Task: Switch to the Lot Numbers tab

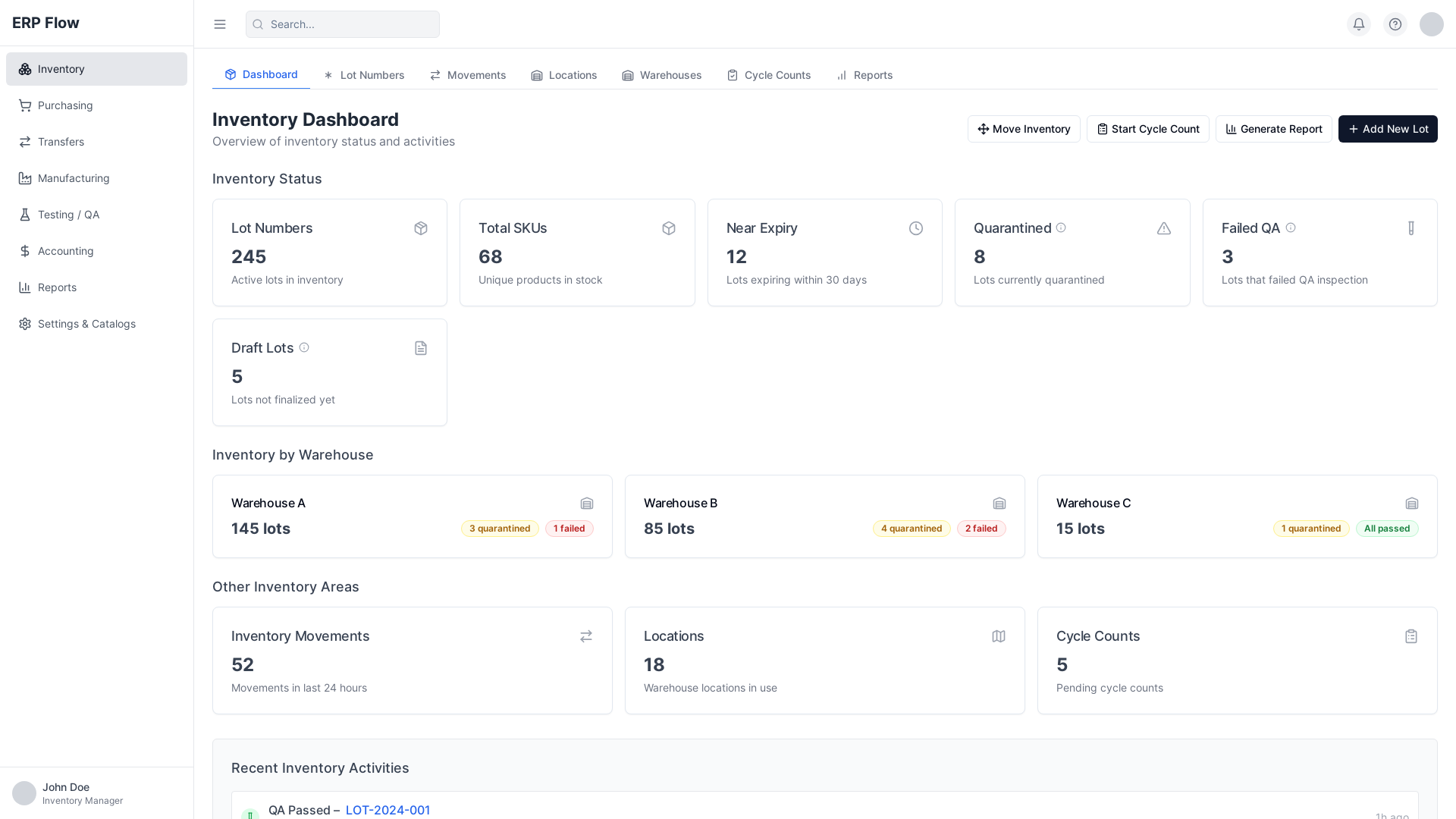Action: (x=364, y=75)
